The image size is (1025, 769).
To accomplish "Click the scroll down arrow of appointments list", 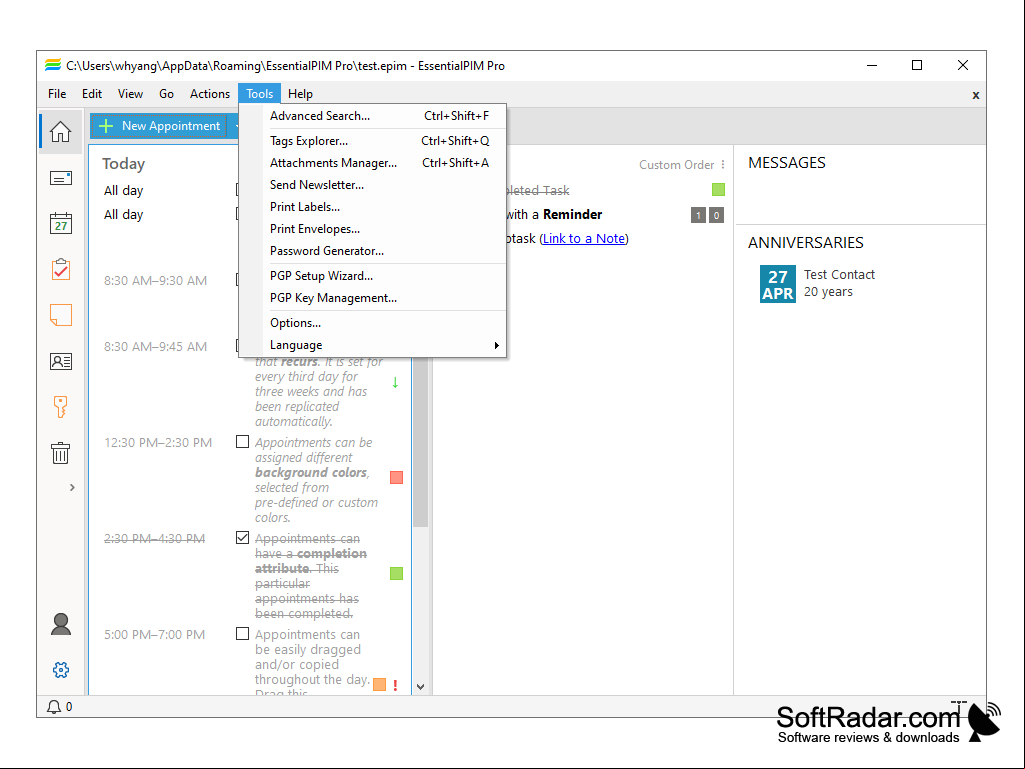I will pos(420,687).
